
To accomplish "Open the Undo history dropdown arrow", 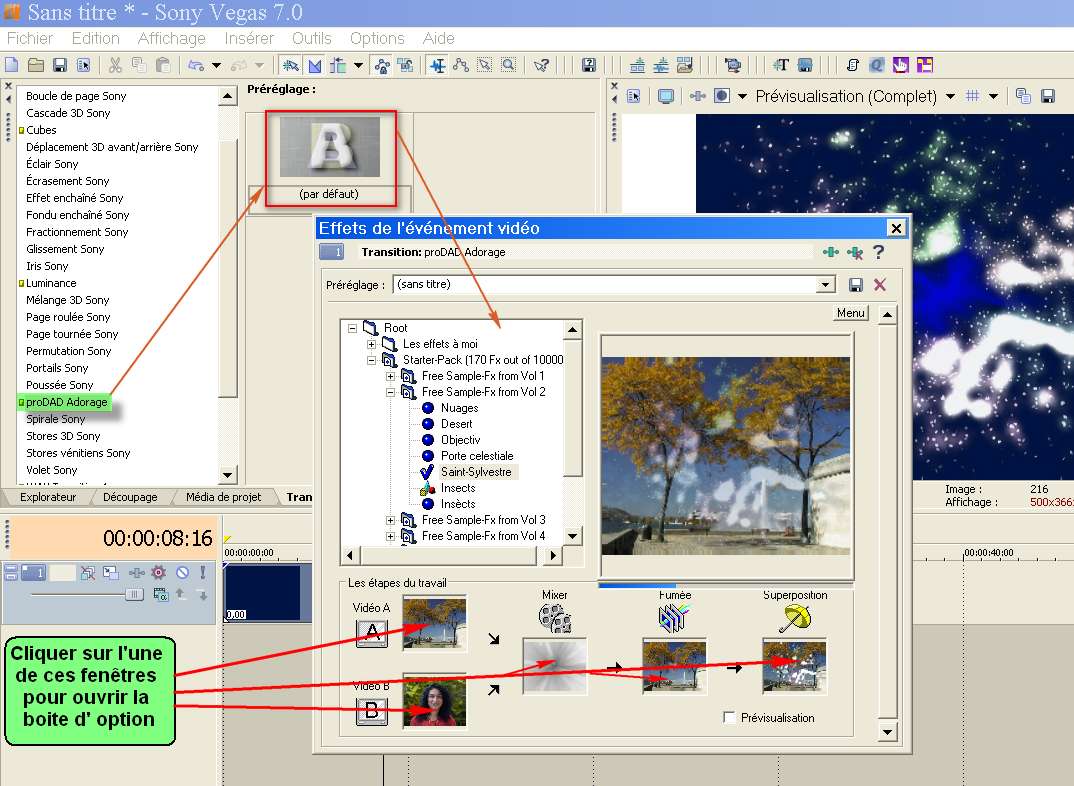I will coord(216,66).
